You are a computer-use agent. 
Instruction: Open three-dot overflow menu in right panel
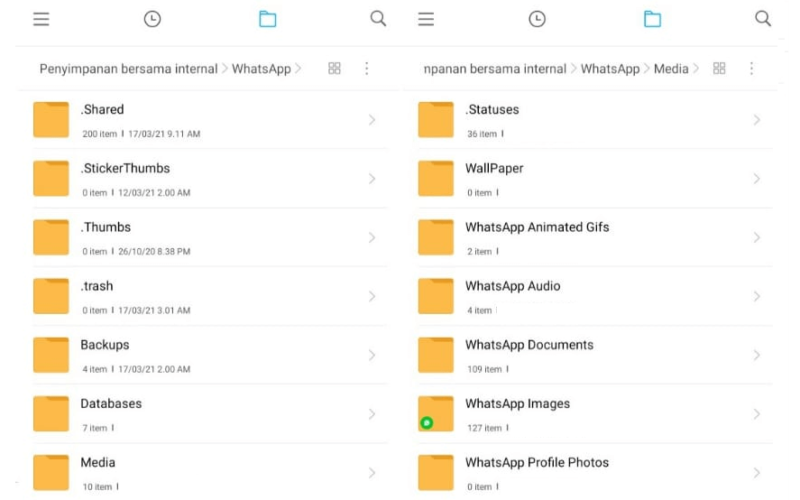click(x=751, y=68)
